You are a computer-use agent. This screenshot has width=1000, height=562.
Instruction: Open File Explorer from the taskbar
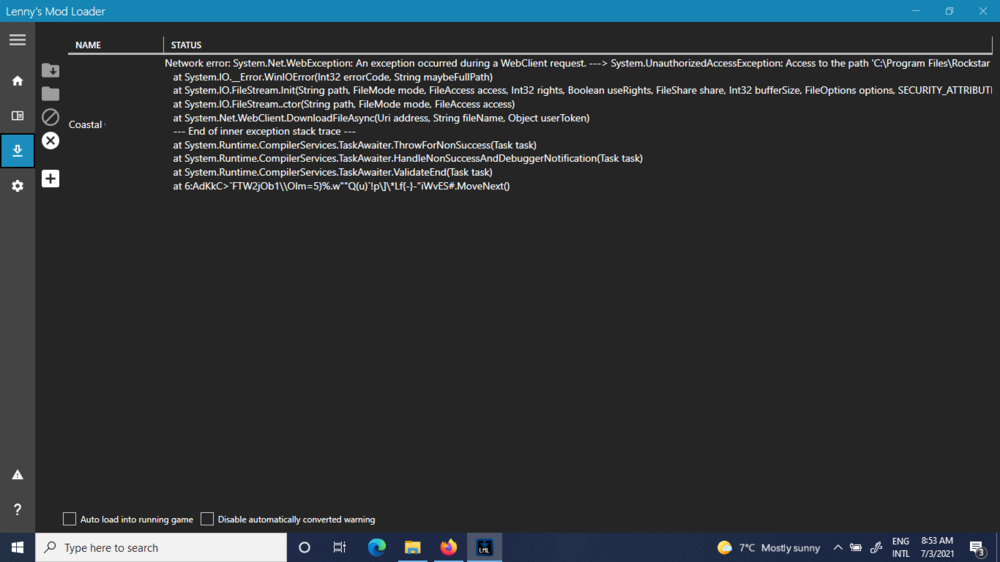pyautogui.click(x=413, y=547)
